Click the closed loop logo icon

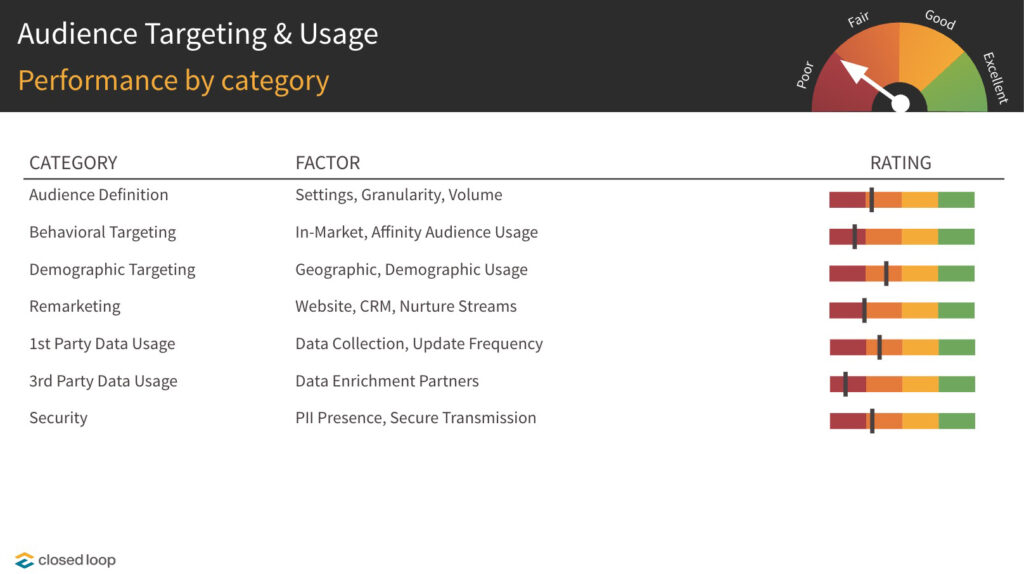point(24,560)
